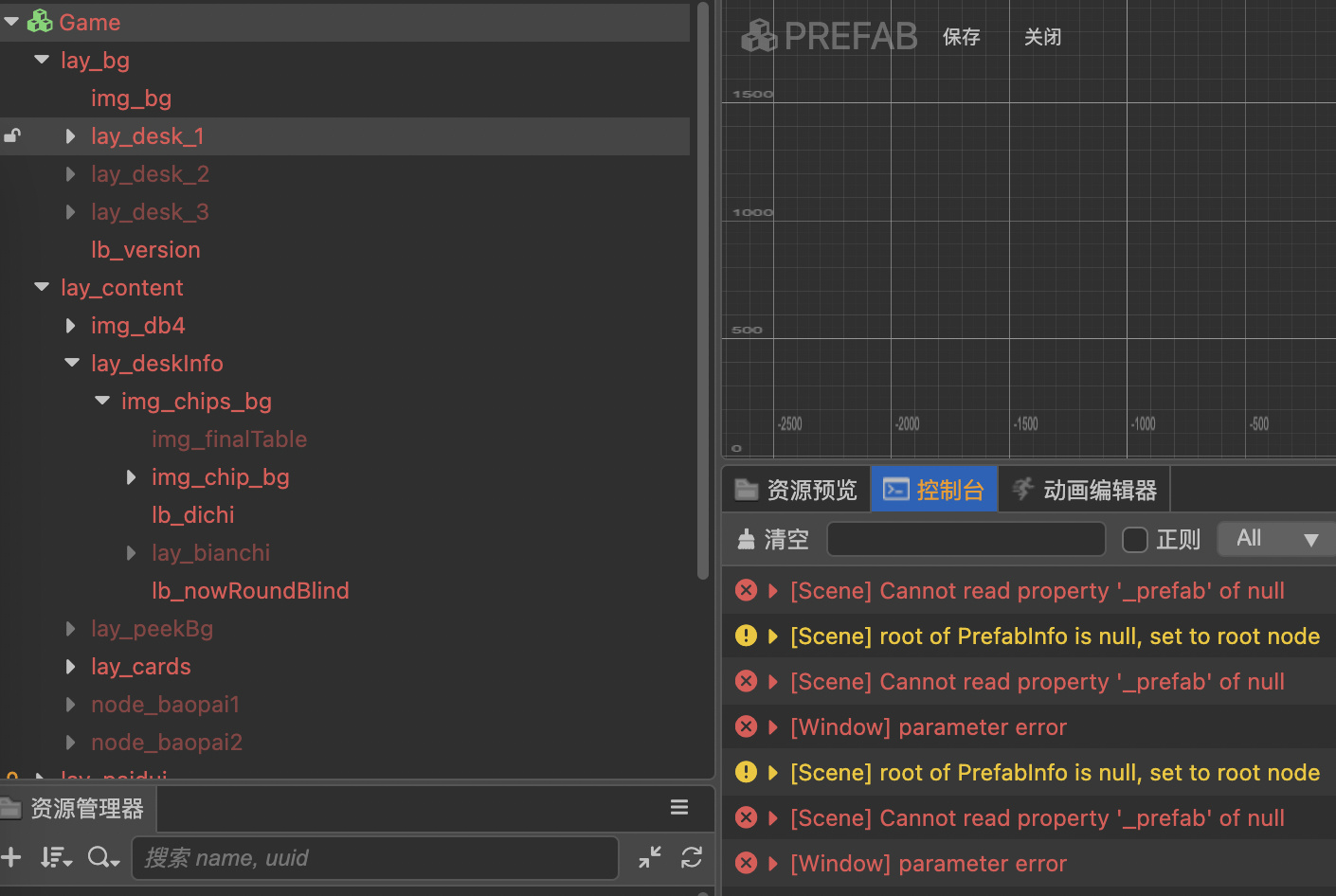Click the lock icon beside lay_desk_1
1336x896 pixels.
pyautogui.click(x=12, y=135)
